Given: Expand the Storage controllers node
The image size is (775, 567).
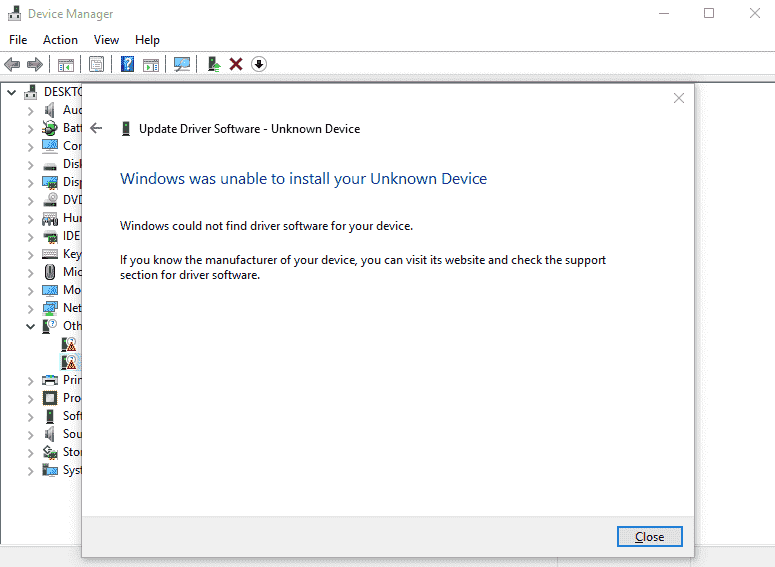Looking at the screenshot, I should [x=31, y=453].
